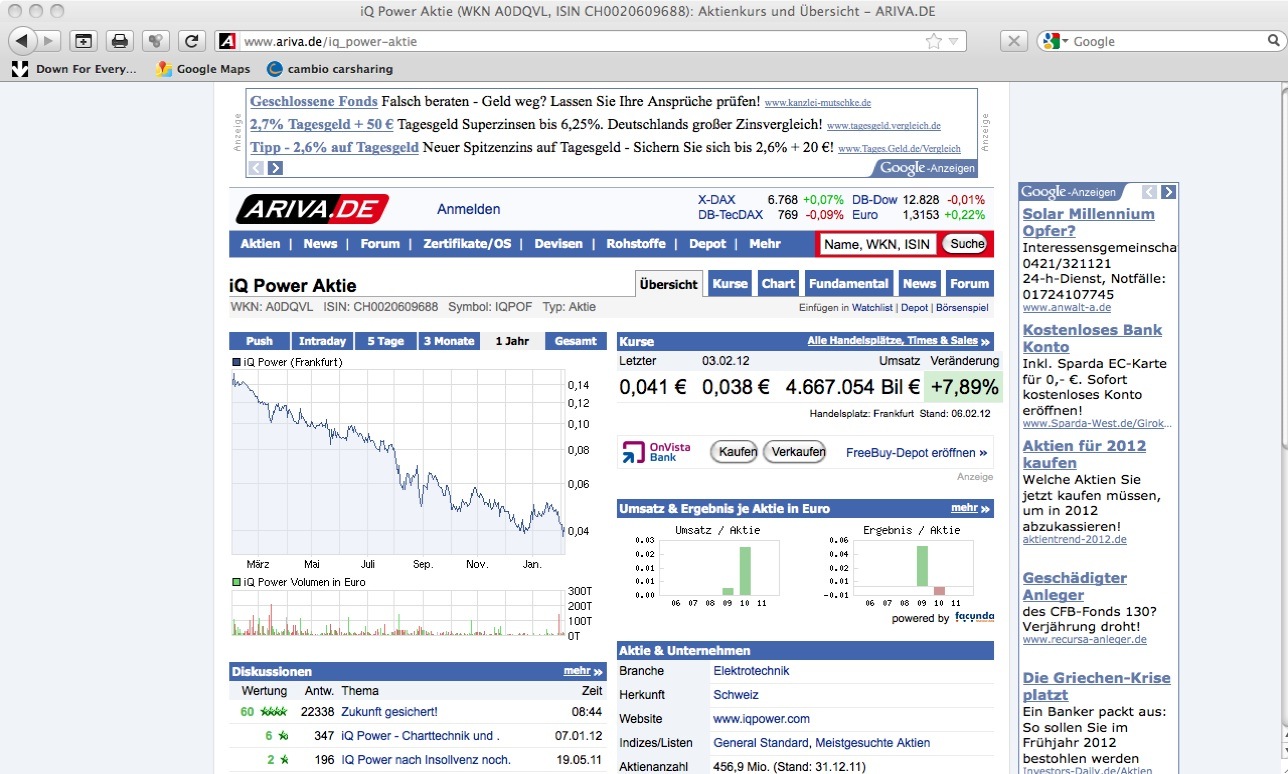Open the Solar Millennium Opfer? ad
Screen dimensions: 1288x774
(x=1088, y=222)
